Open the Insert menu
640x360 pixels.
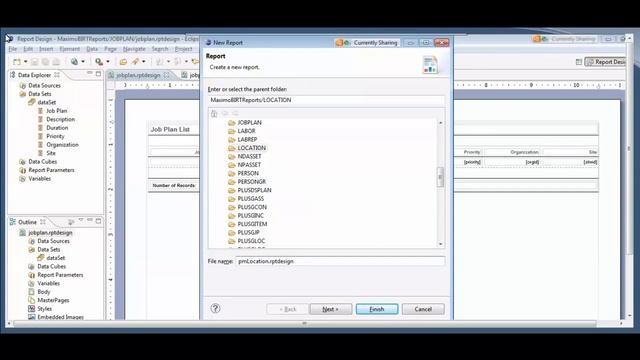coord(46,49)
